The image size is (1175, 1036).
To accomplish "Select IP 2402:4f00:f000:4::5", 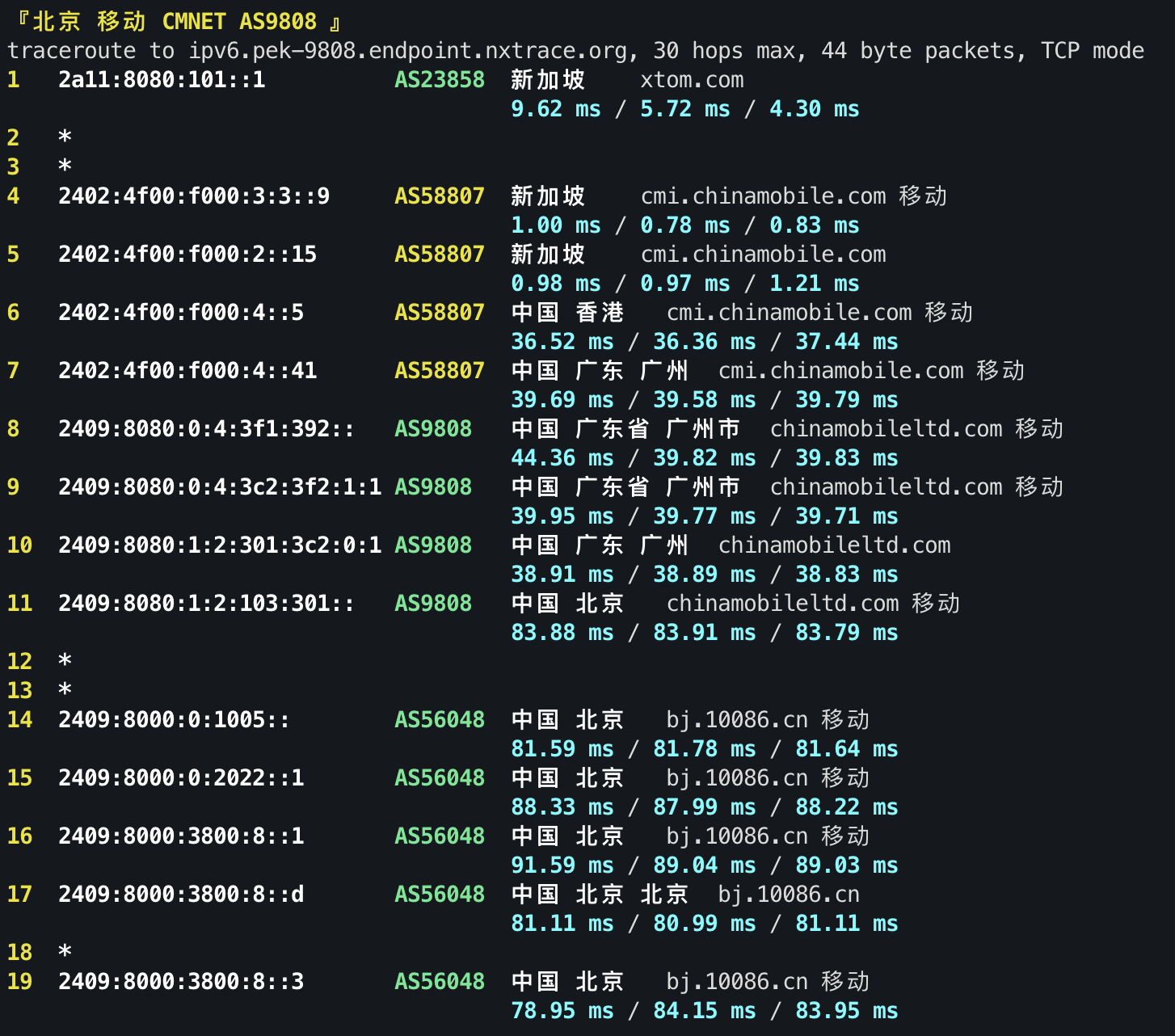I will 181,313.
